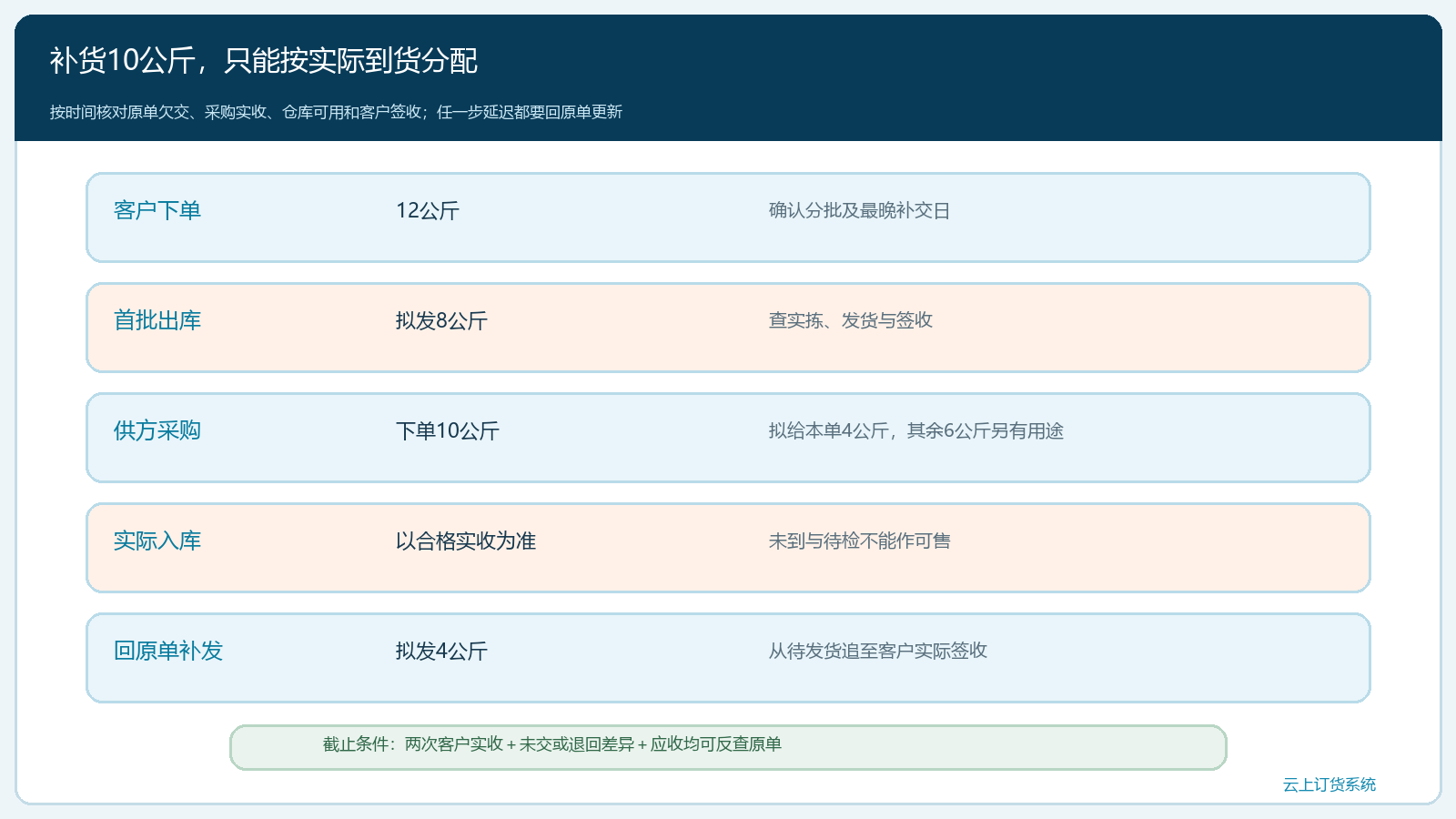This screenshot has width=1456, height=819.
Task: Click the 拟给本单4公斤 allocation note
Action: pyautogui.click(x=915, y=430)
